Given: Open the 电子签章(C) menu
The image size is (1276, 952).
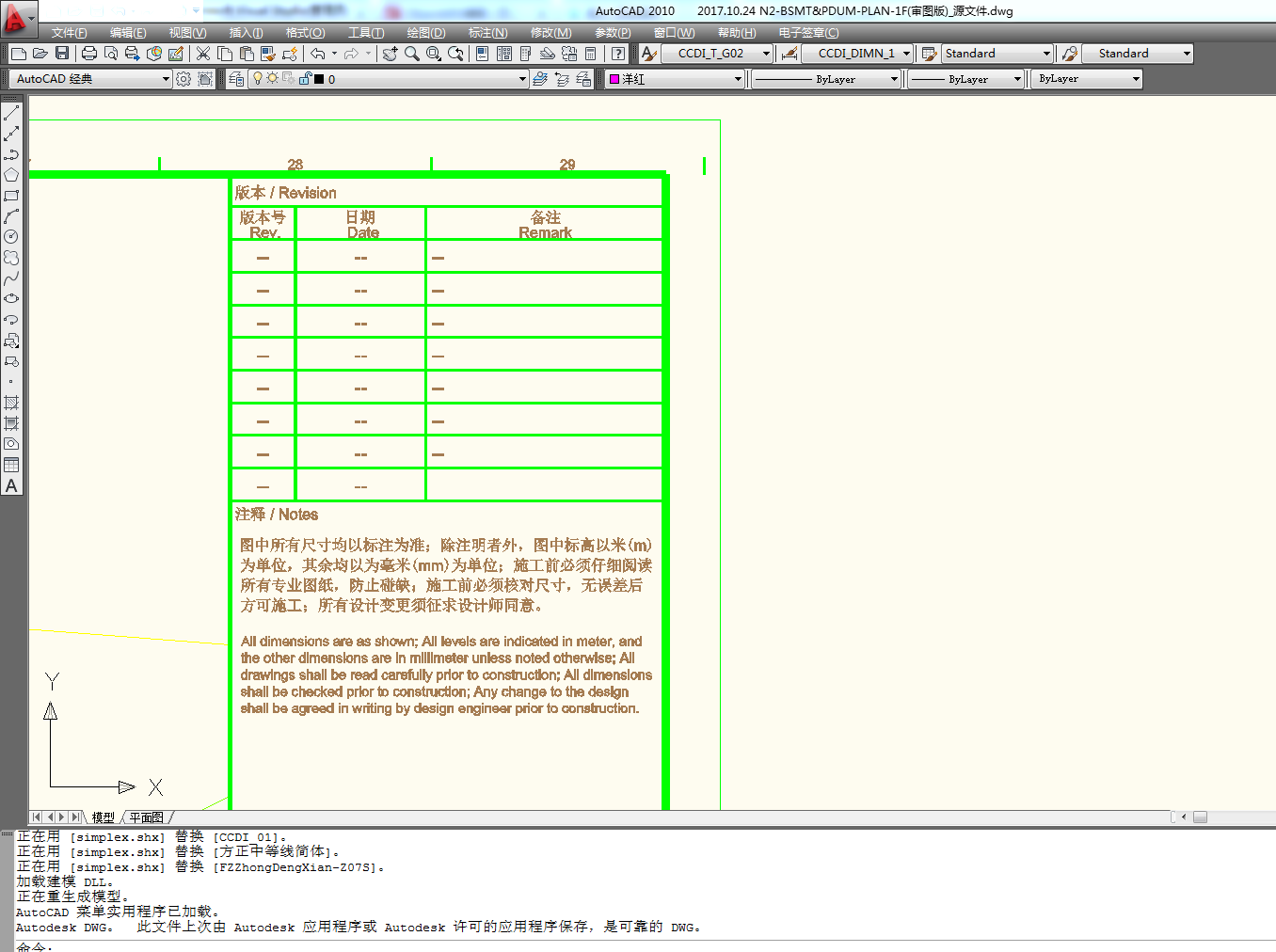Looking at the screenshot, I should [808, 33].
